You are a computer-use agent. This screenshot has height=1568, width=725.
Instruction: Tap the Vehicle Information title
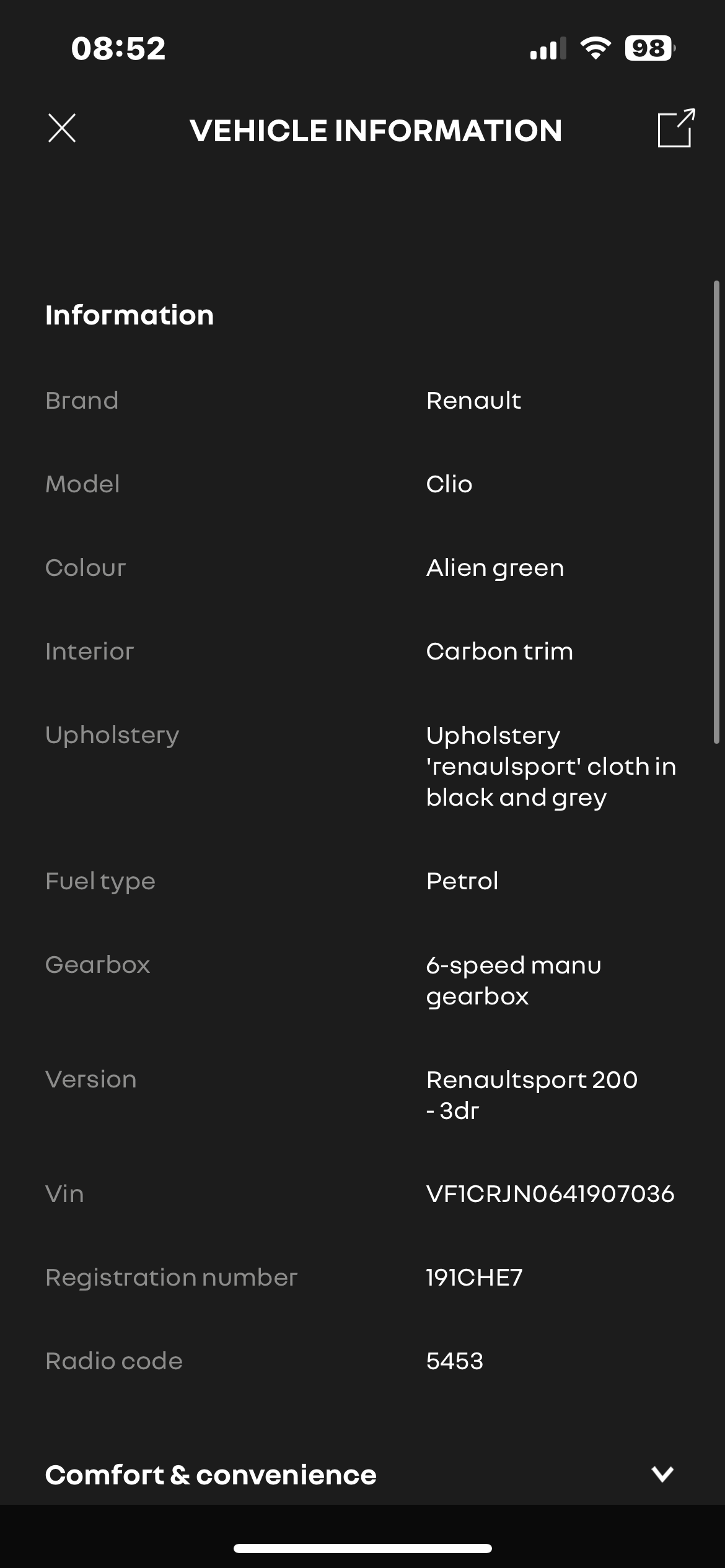click(x=376, y=130)
